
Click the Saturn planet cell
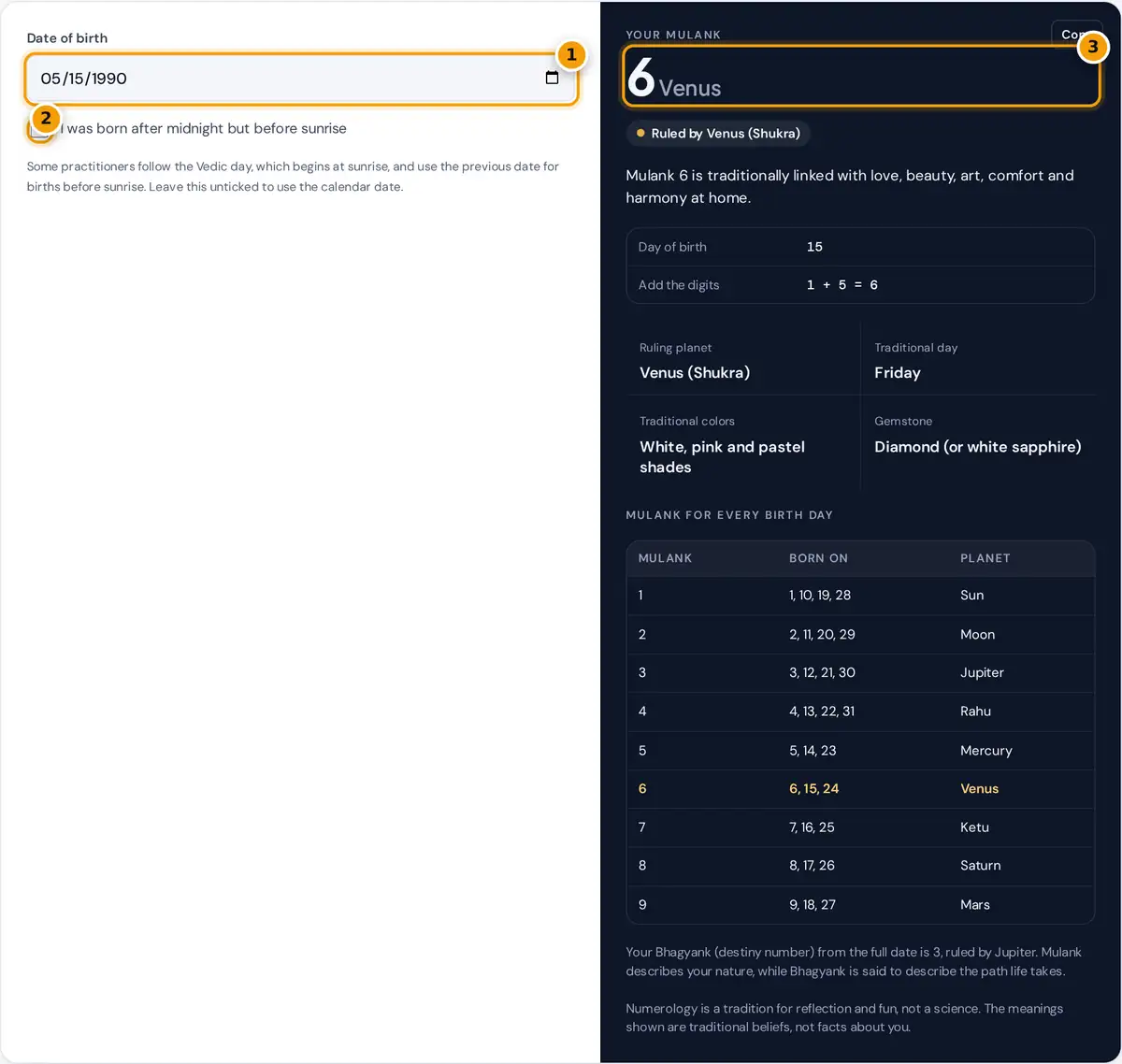(x=980, y=866)
